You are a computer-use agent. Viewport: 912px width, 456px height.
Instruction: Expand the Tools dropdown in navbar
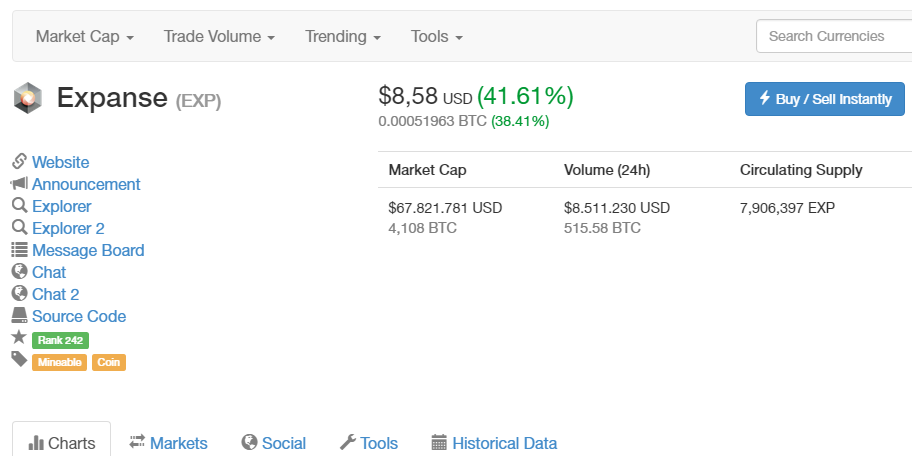437,37
